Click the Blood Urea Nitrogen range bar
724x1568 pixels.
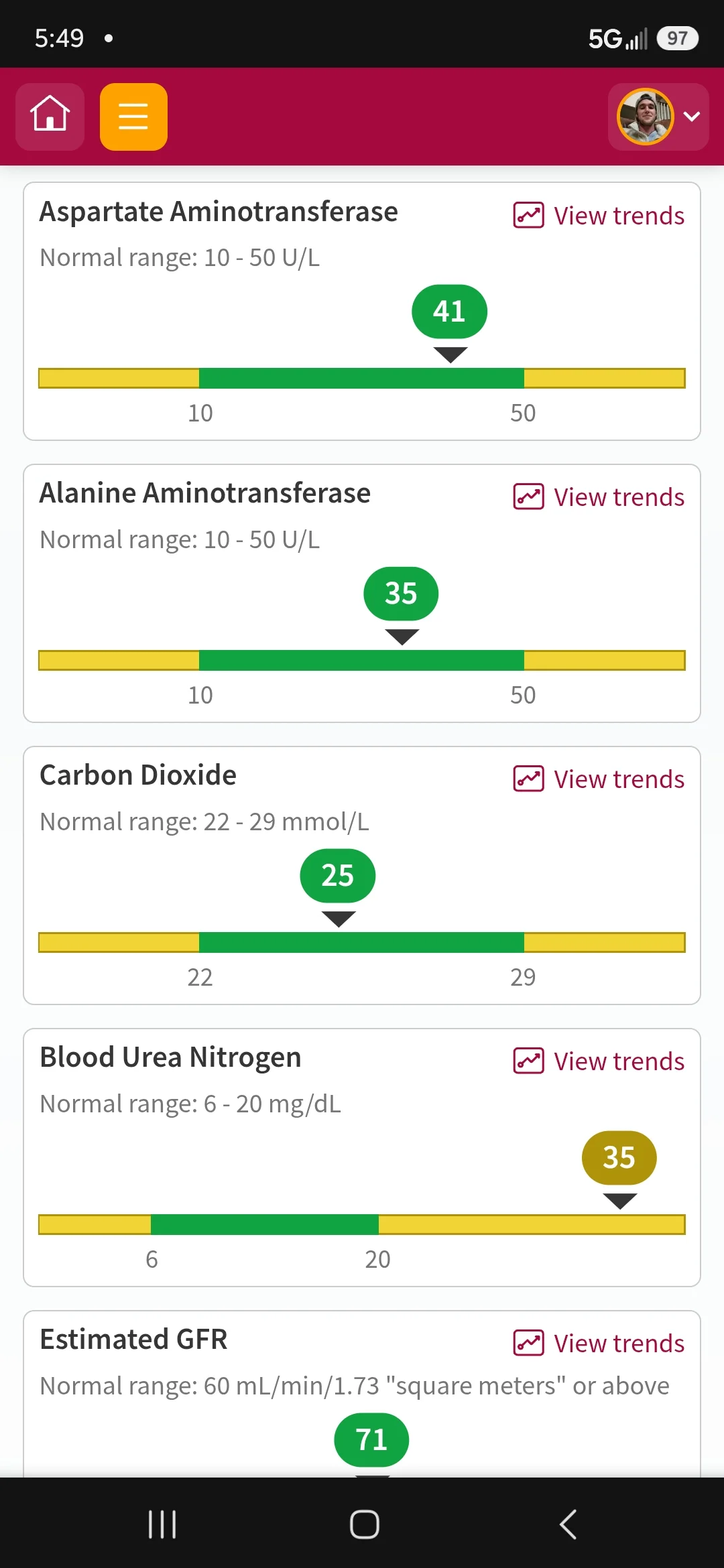coord(362,1224)
